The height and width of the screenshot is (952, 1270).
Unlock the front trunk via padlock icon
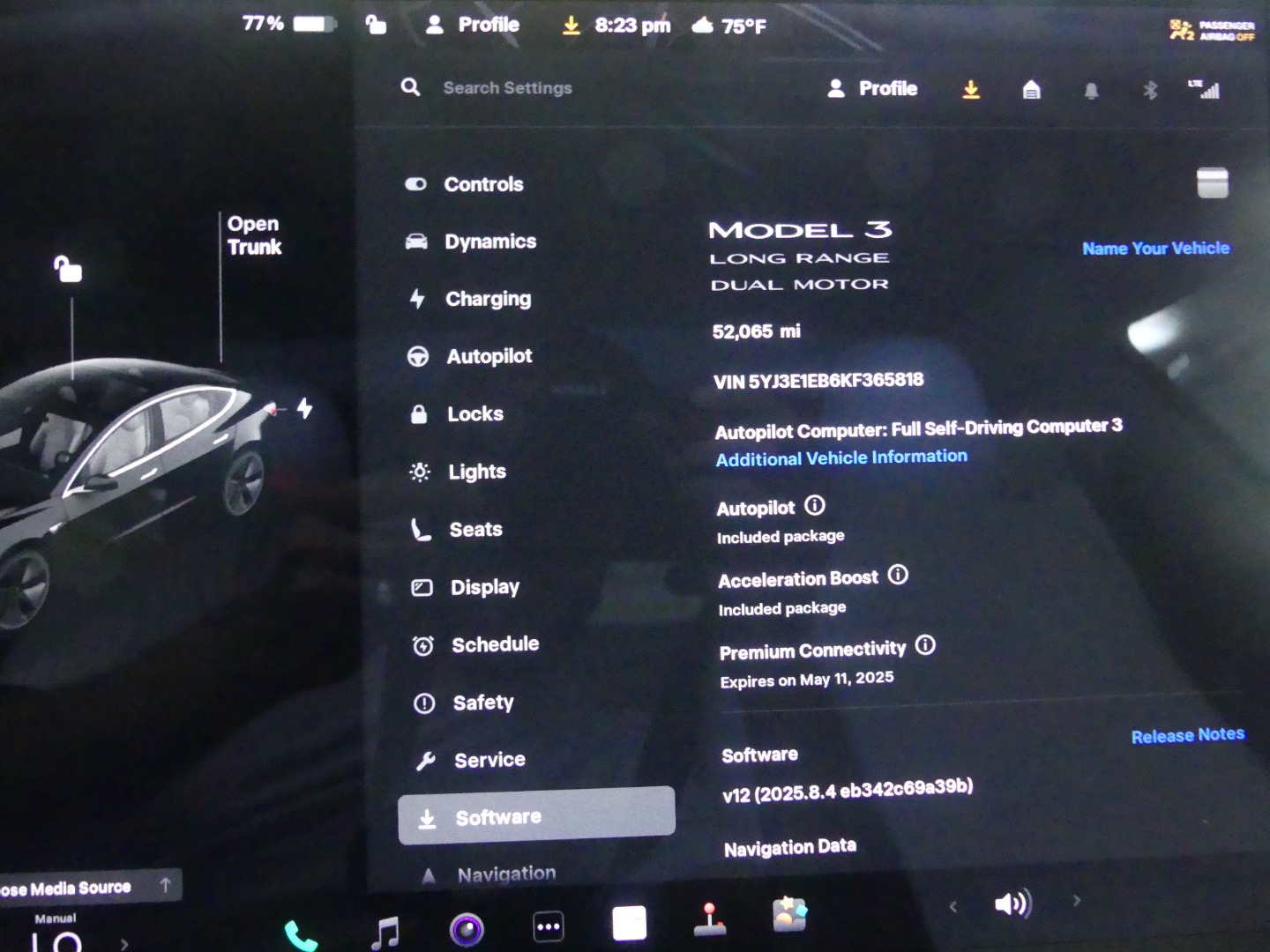(x=68, y=269)
